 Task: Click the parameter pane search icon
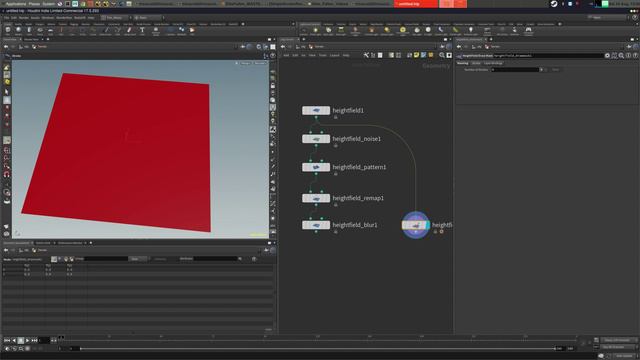(621, 56)
